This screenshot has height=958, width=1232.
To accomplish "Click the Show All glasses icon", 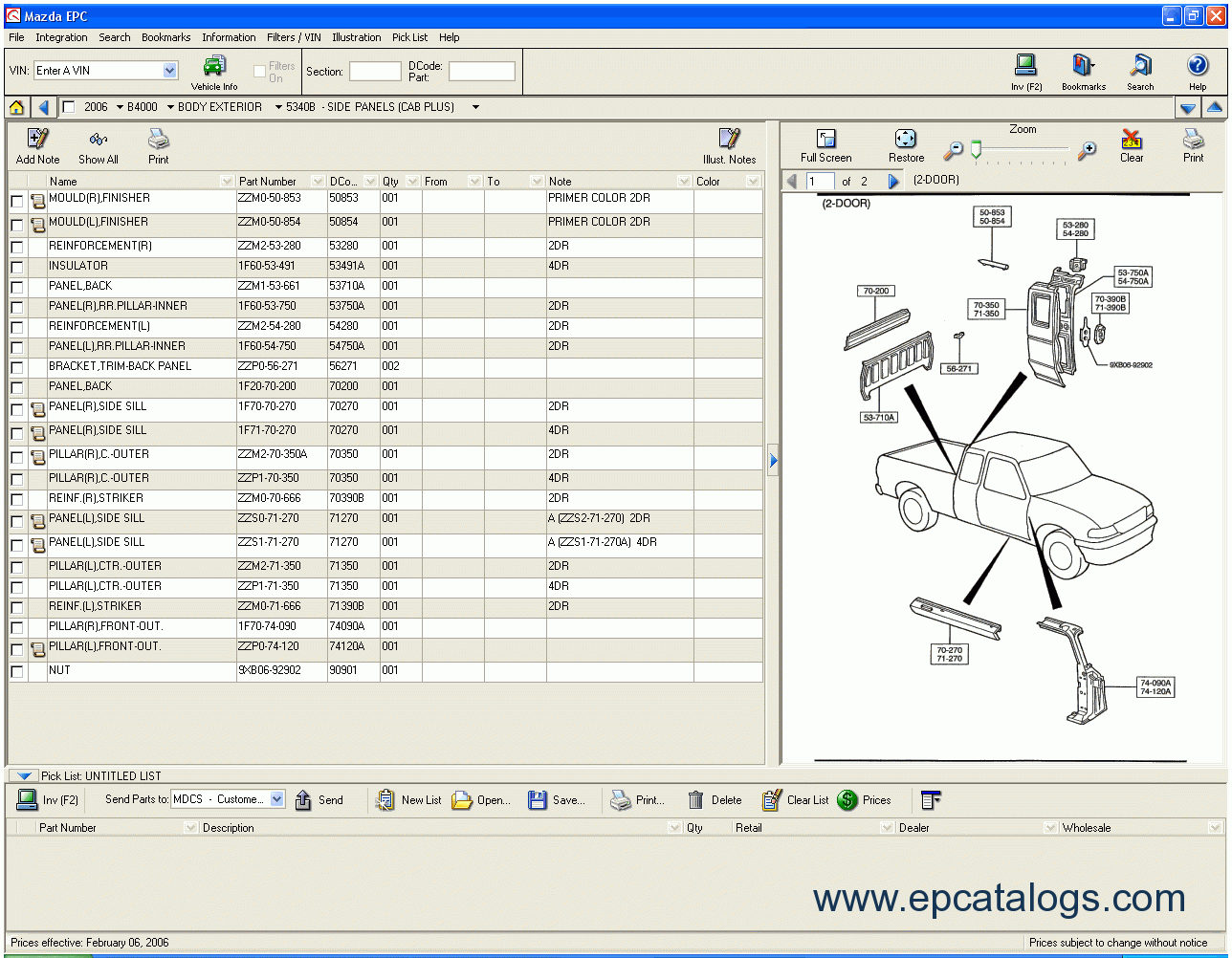I will [x=99, y=140].
